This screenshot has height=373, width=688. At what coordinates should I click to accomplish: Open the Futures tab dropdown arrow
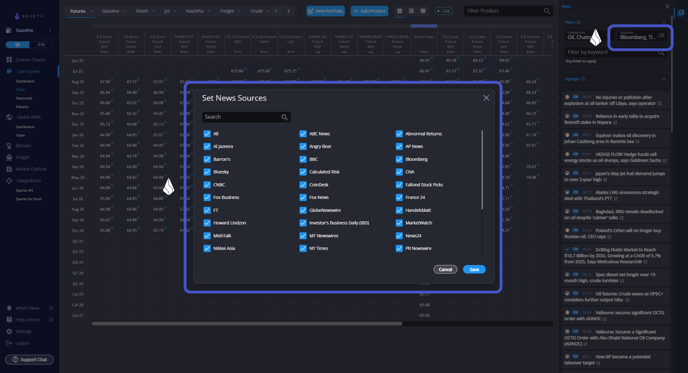tap(91, 11)
